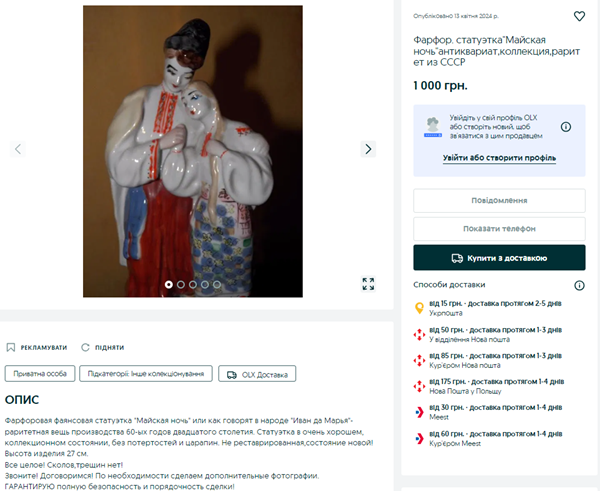Select the fourth photo gallery dot

[205, 284]
